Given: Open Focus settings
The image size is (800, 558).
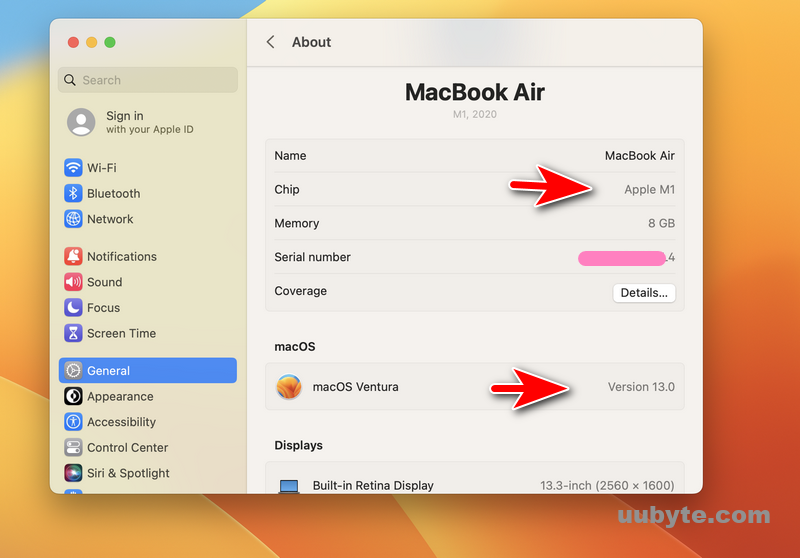Looking at the screenshot, I should (x=148, y=308).
